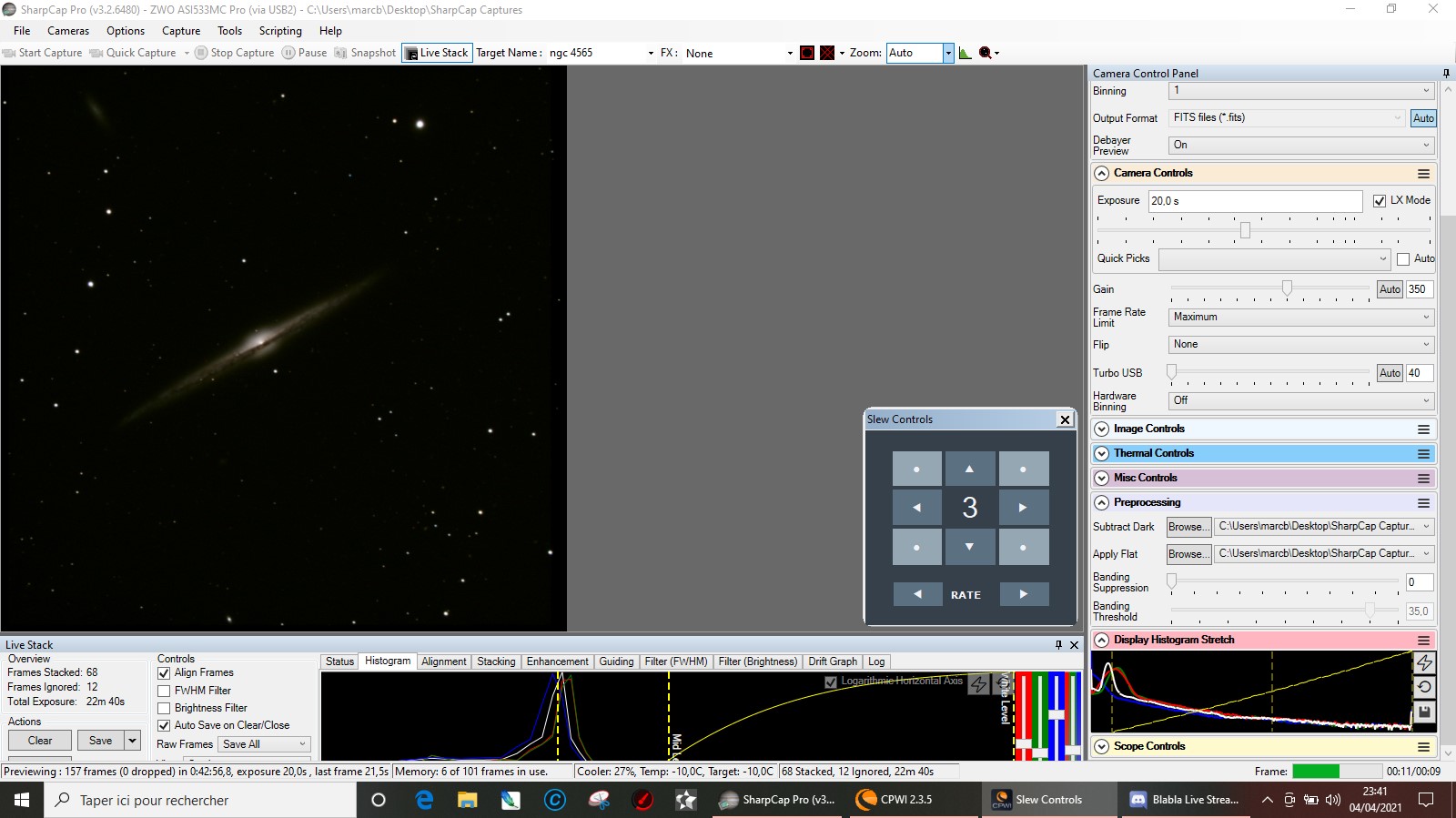Click auto-stretch lightning icon in Display Histogram Stretch

tap(1424, 662)
